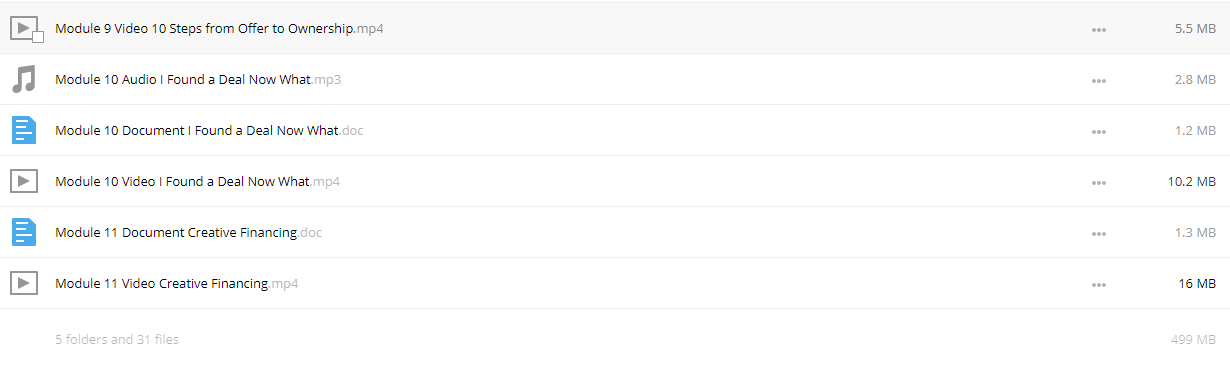Click the music note icon for Module 10 Audio
Screen dimensions: 1230x380
(24, 79)
